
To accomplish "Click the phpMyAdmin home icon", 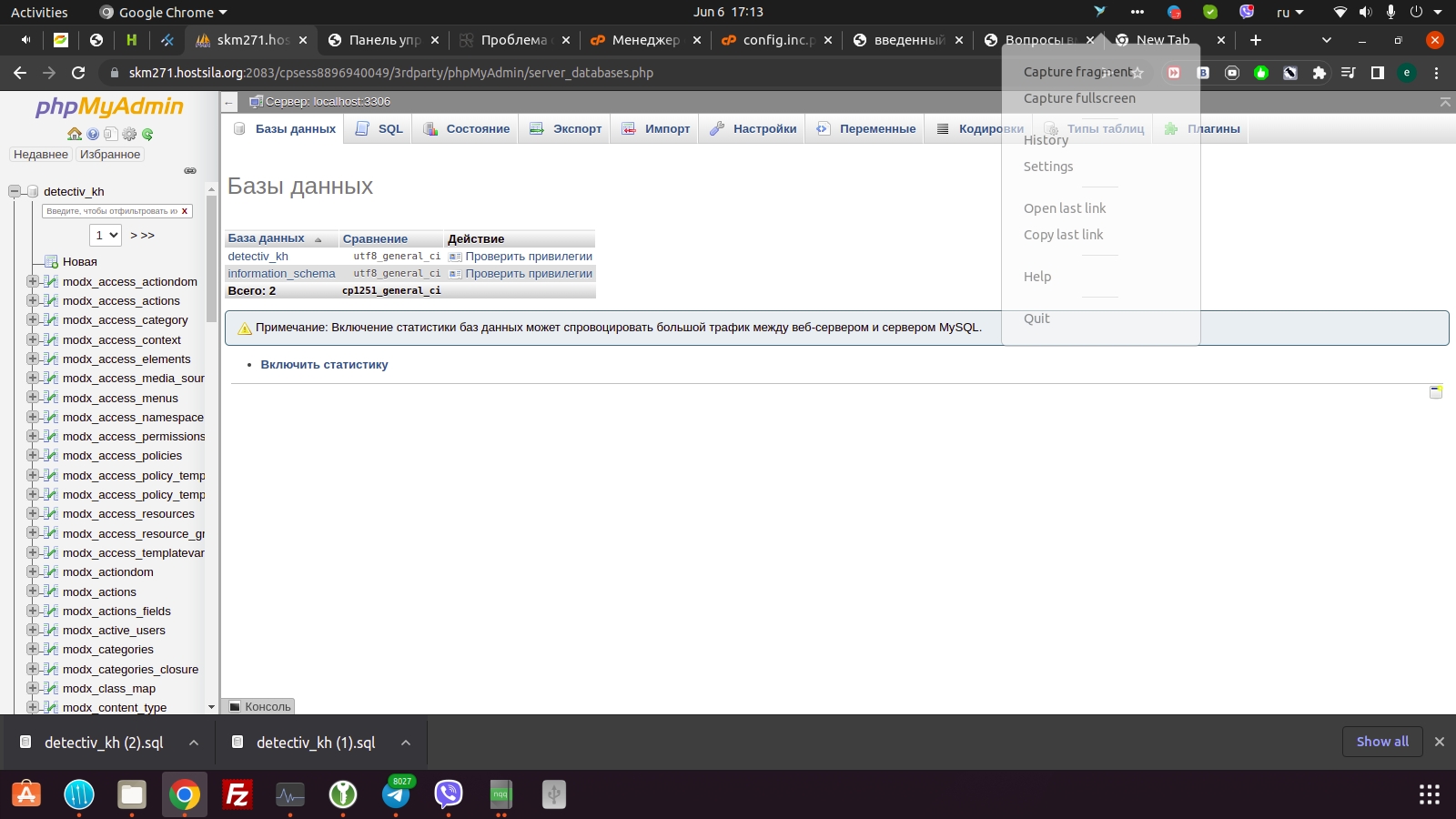I will pos(75,134).
